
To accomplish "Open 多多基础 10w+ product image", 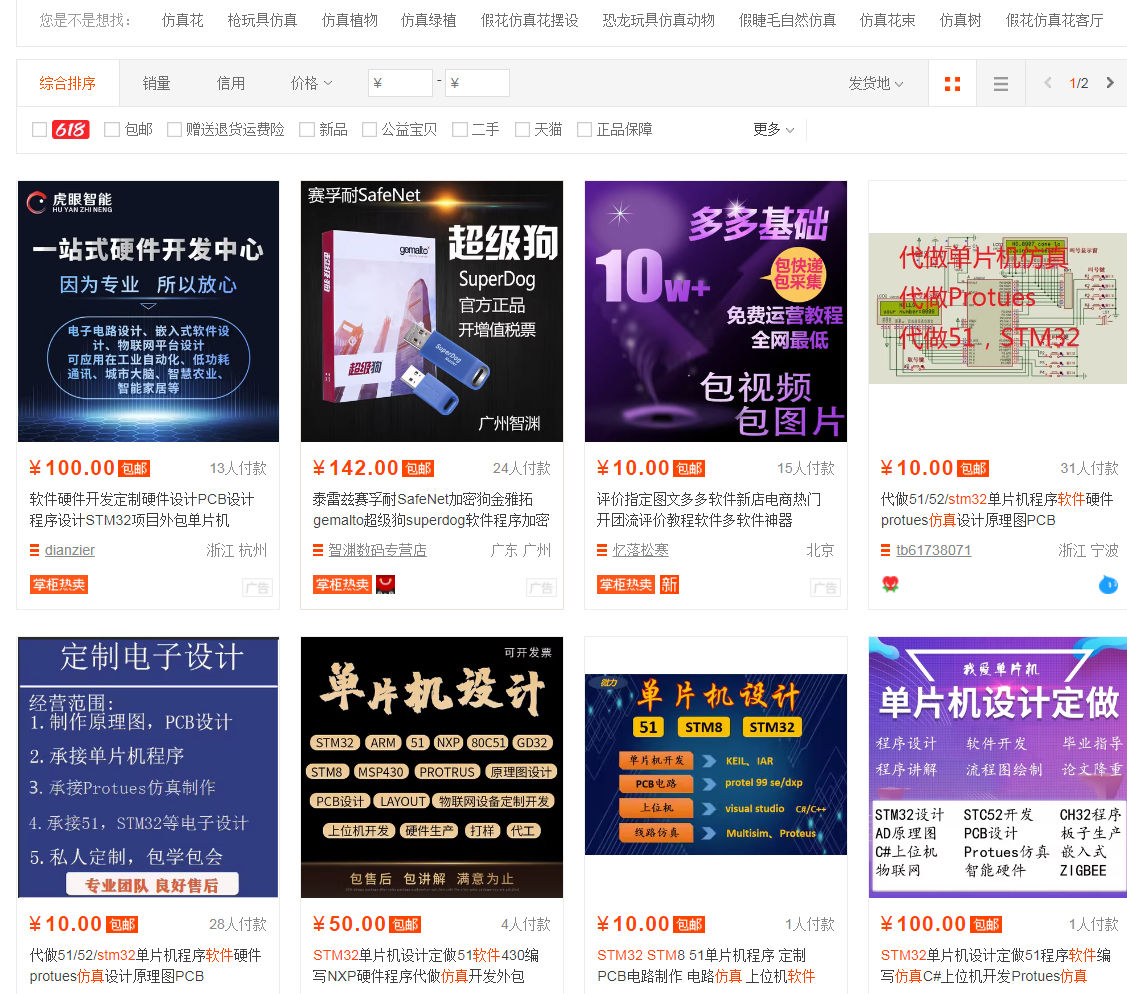I will coord(716,311).
